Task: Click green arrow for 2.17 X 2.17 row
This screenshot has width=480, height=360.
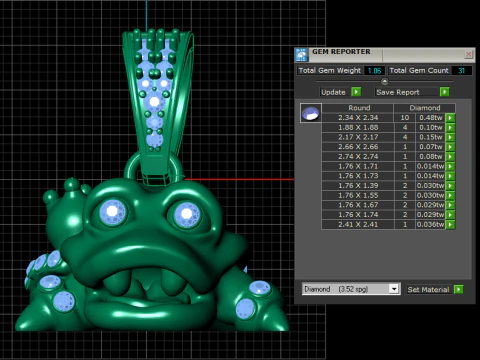Action: point(450,137)
